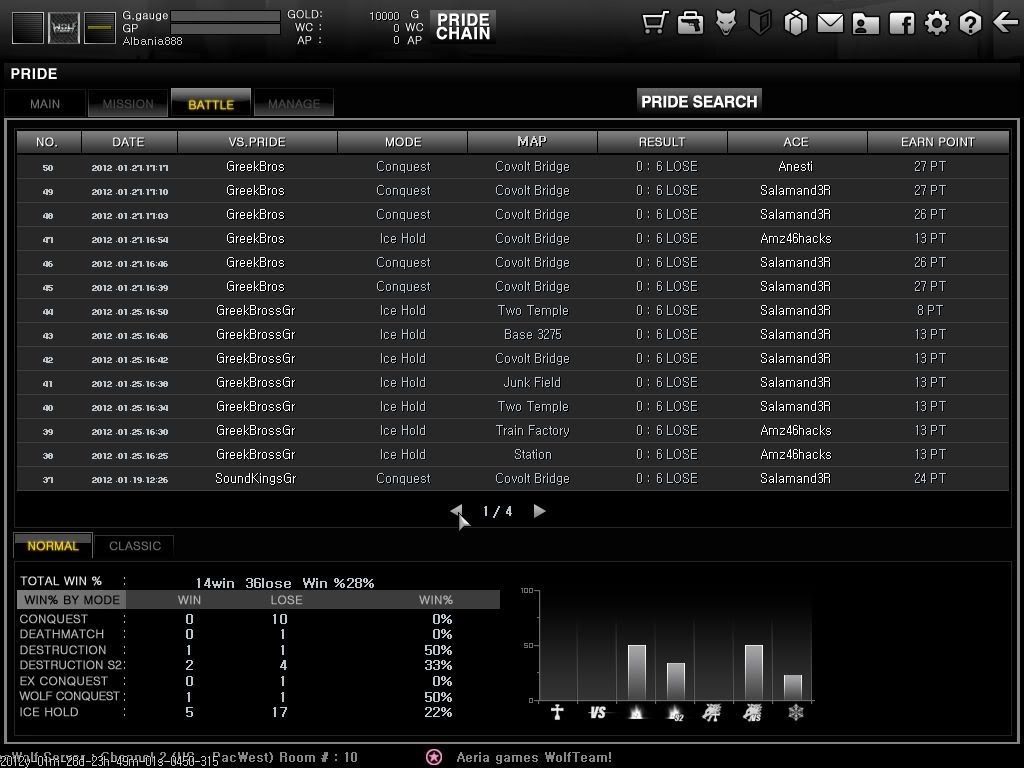Open settings with the gear icon
Screen dimensions: 1024x768
point(936,23)
